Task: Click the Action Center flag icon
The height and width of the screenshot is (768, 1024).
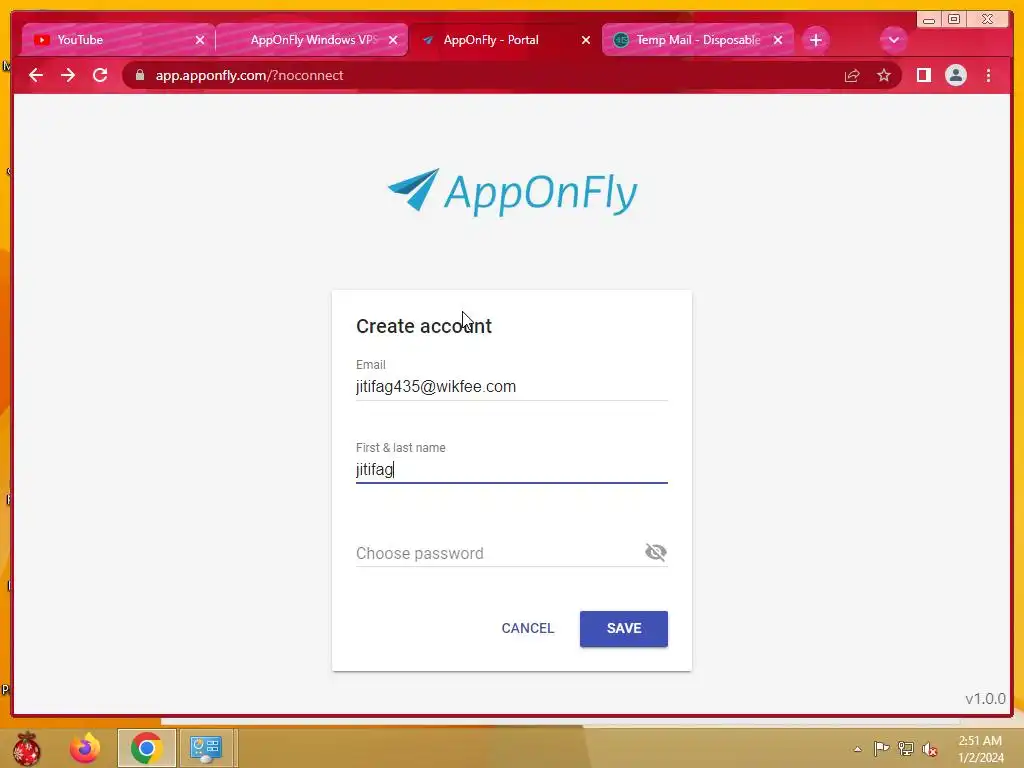Action: tap(881, 748)
